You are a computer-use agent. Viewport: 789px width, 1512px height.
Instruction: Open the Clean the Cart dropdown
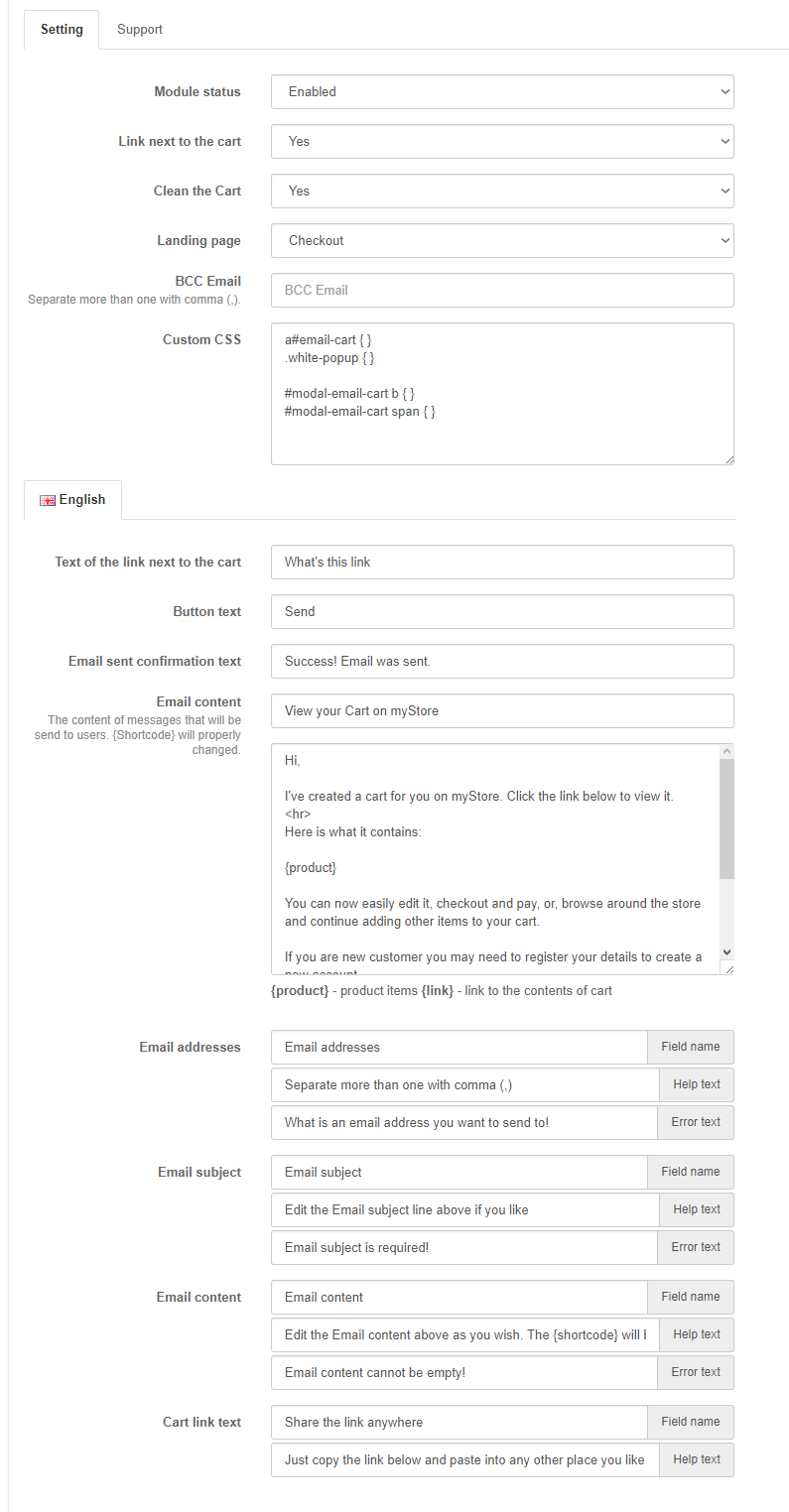click(x=502, y=190)
